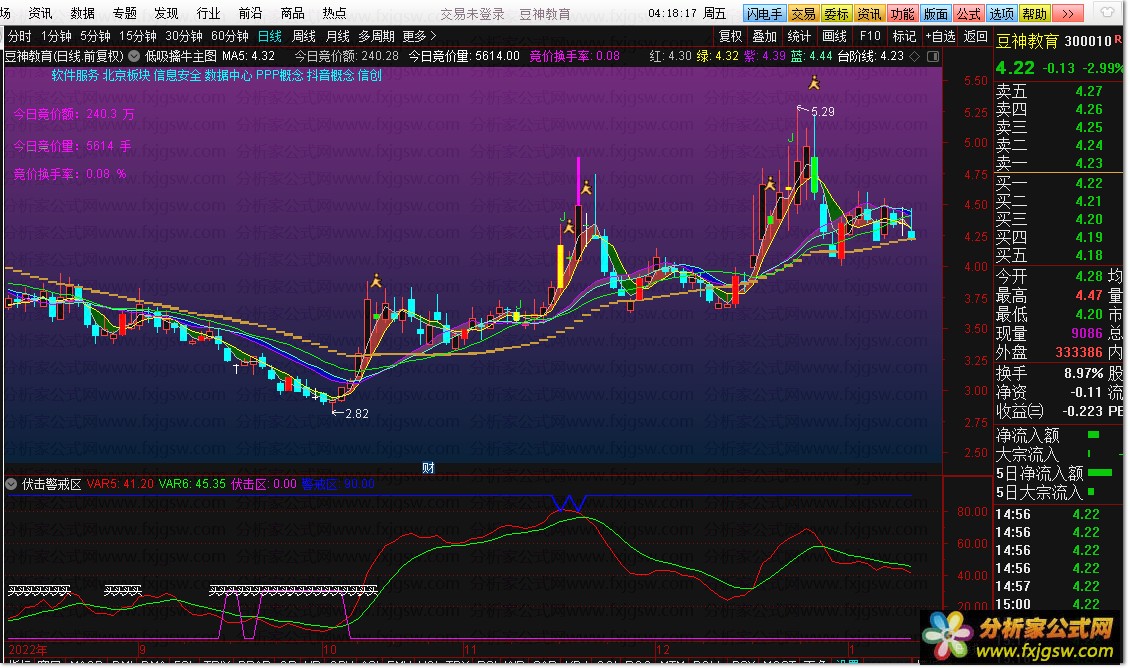Click the 净流入额 bar row
The image size is (1130, 668).
pyautogui.click(x=1058, y=435)
